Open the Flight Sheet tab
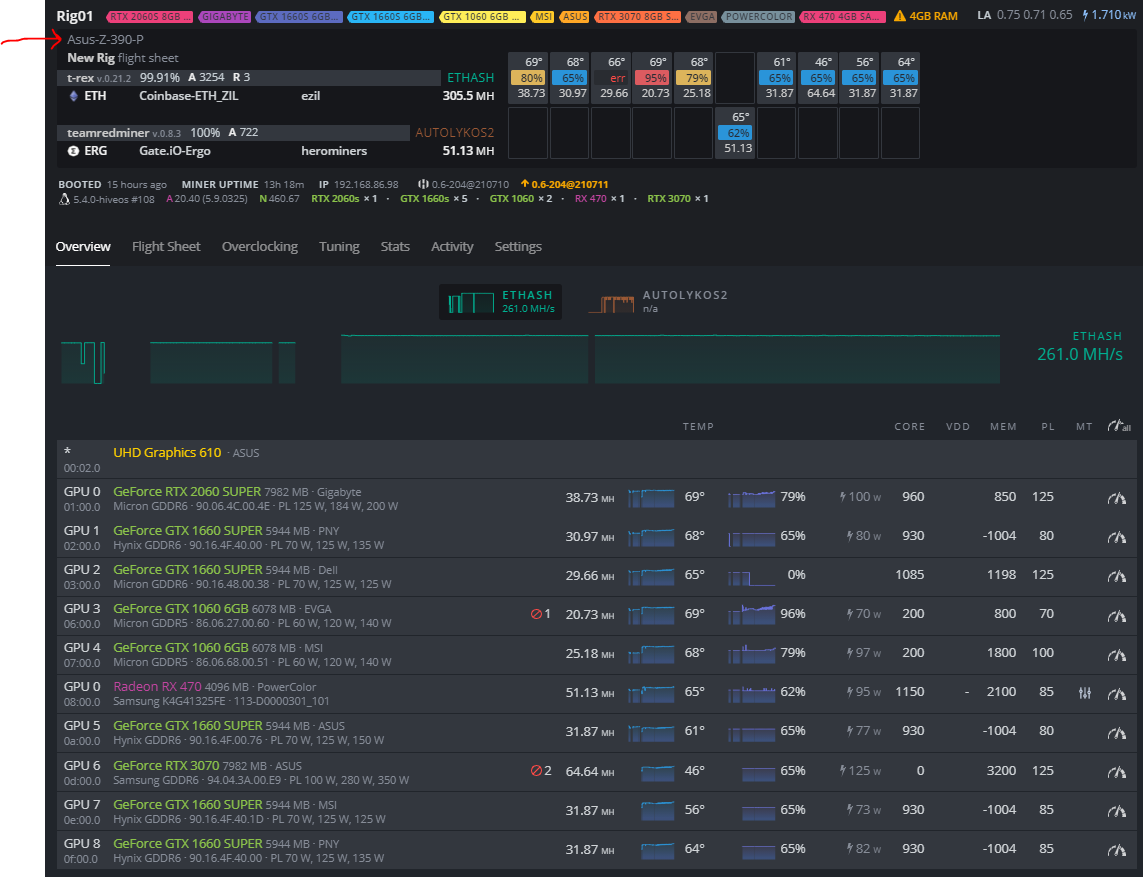The image size is (1143, 877). pos(166,247)
